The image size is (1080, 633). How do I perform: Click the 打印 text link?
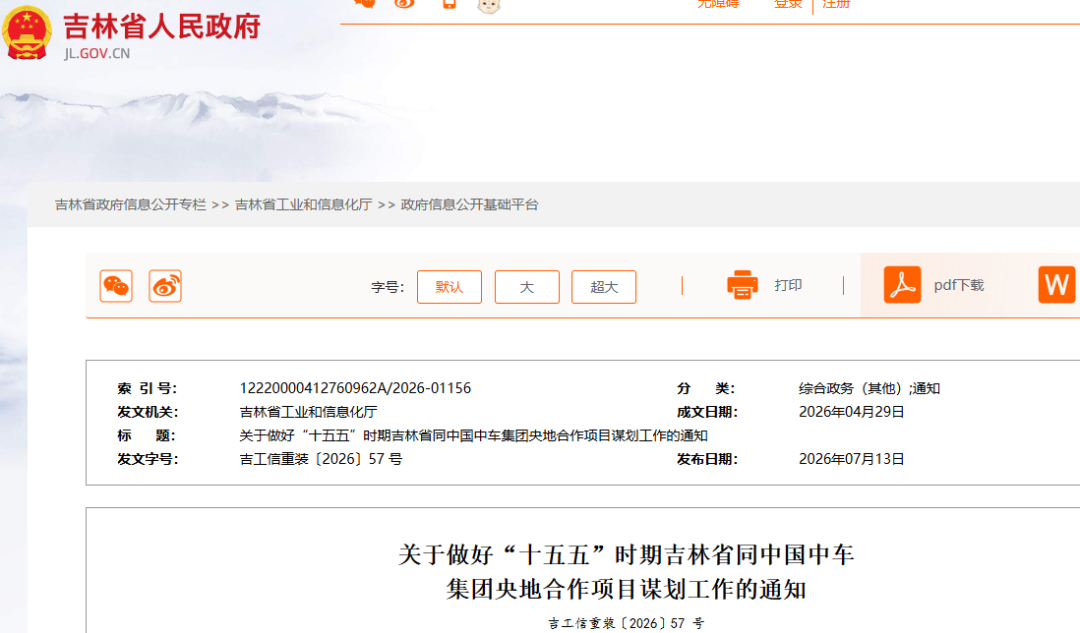(x=788, y=285)
